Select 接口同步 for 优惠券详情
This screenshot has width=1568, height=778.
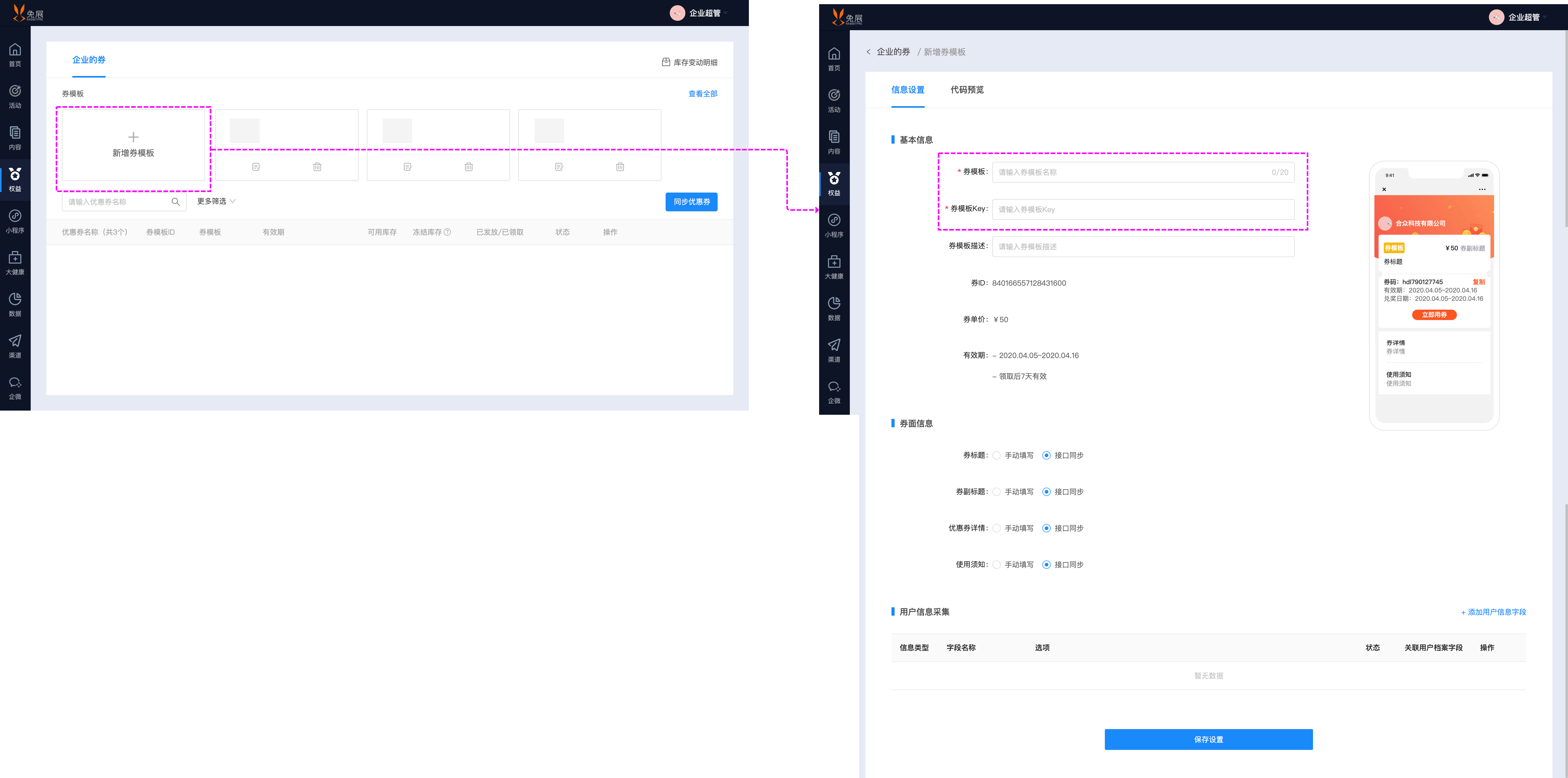1046,528
